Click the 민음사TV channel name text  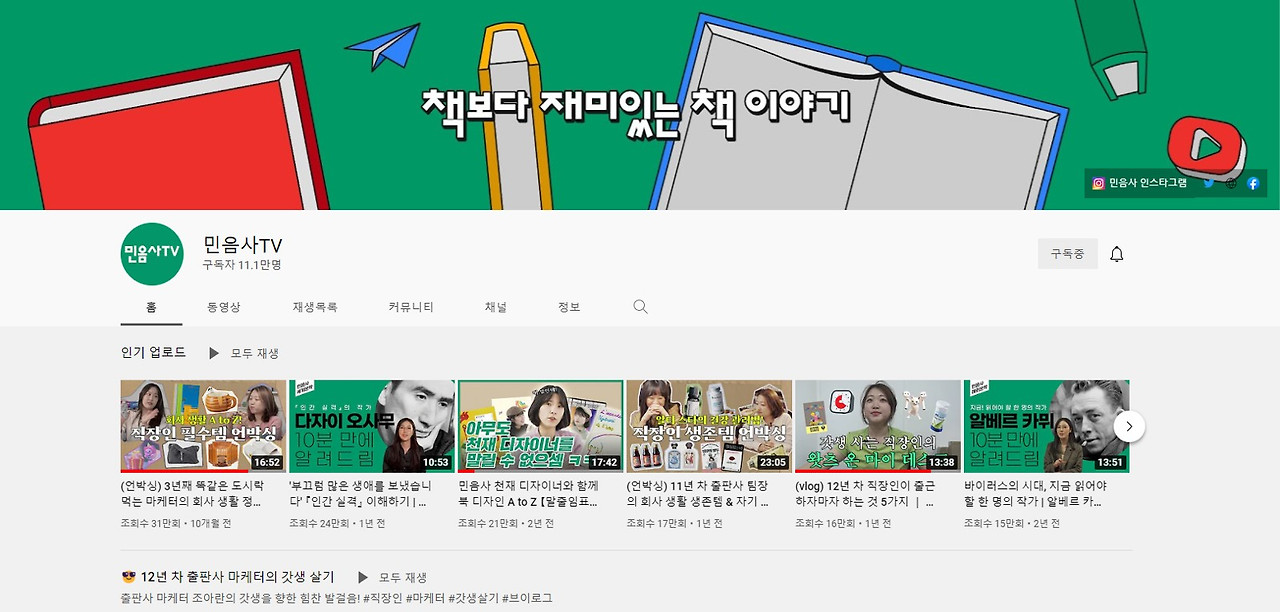(x=242, y=245)
